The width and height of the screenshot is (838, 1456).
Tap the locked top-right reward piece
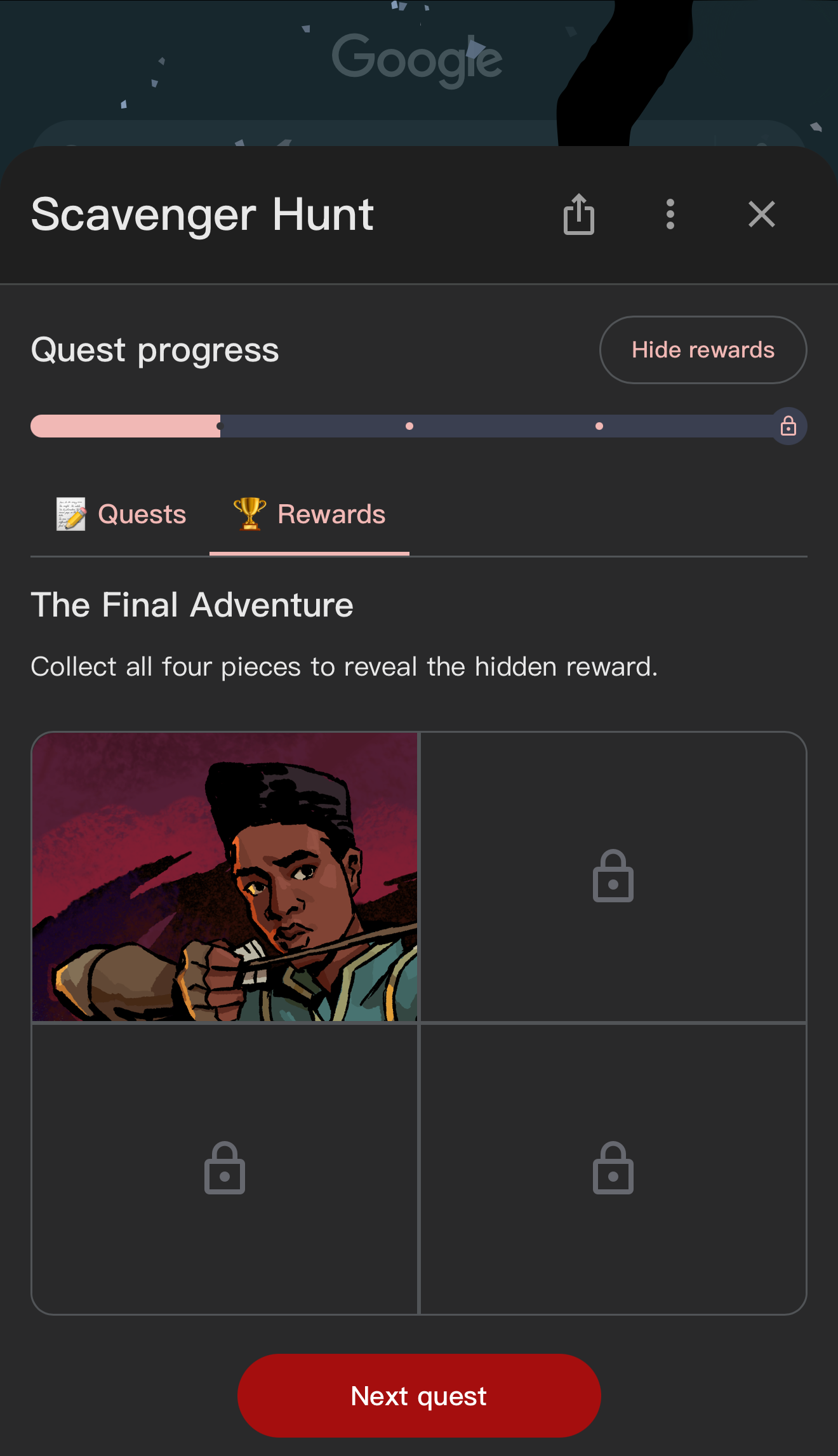click(613, 876)
